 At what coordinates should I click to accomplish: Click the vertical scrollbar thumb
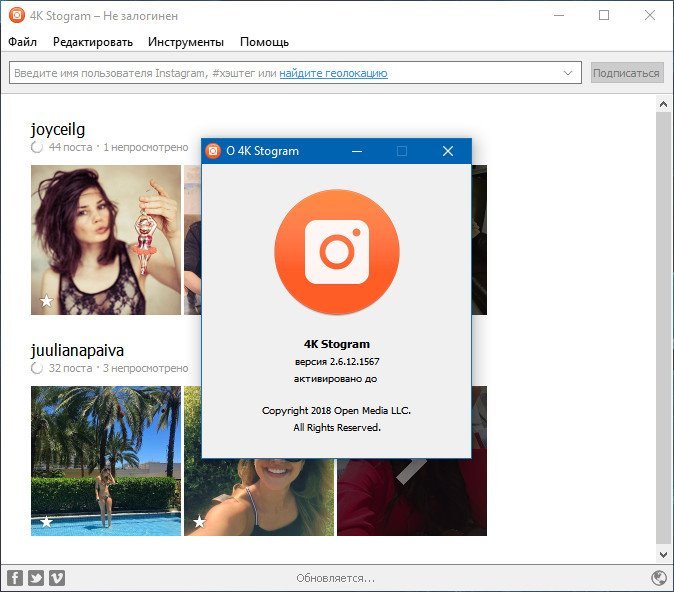[663, 327]
